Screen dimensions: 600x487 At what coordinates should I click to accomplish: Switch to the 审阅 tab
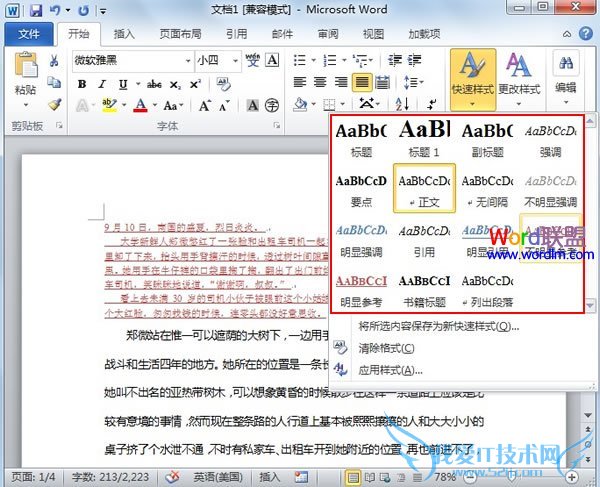[x=328, y=34]
